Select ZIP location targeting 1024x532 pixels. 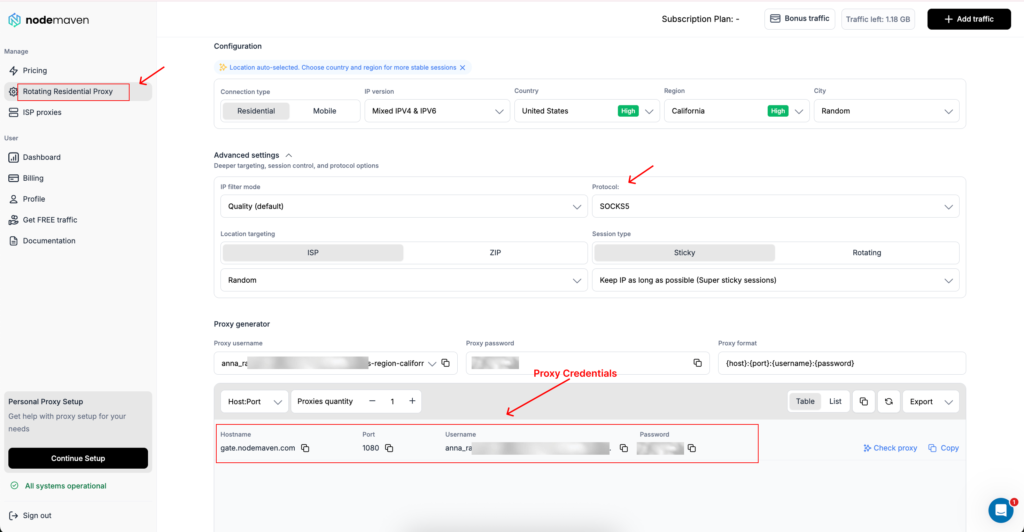(495, 253)
